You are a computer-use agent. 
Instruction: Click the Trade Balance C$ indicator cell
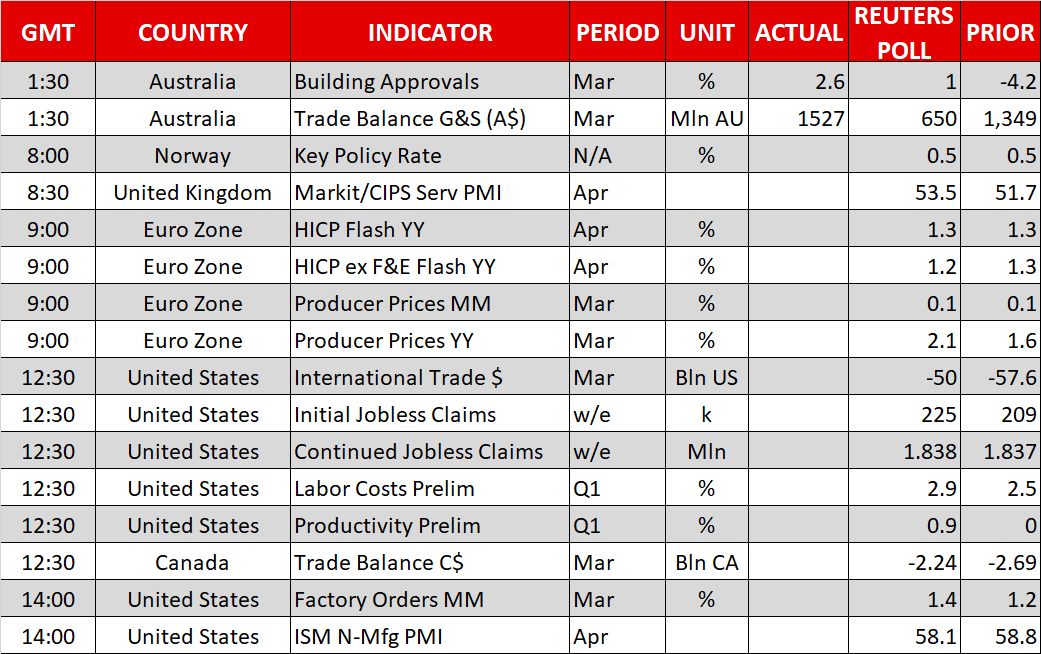click(x=379, y=563)
